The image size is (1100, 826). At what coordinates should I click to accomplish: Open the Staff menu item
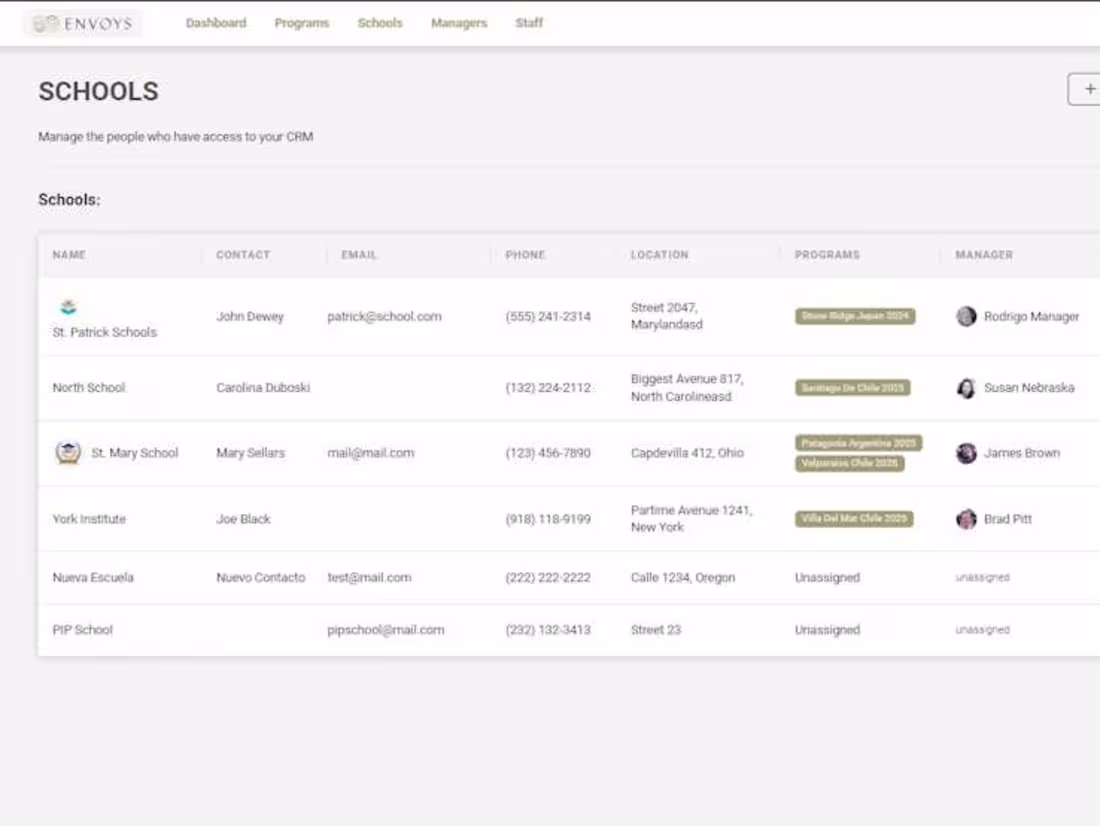click(x=528, y=23)
